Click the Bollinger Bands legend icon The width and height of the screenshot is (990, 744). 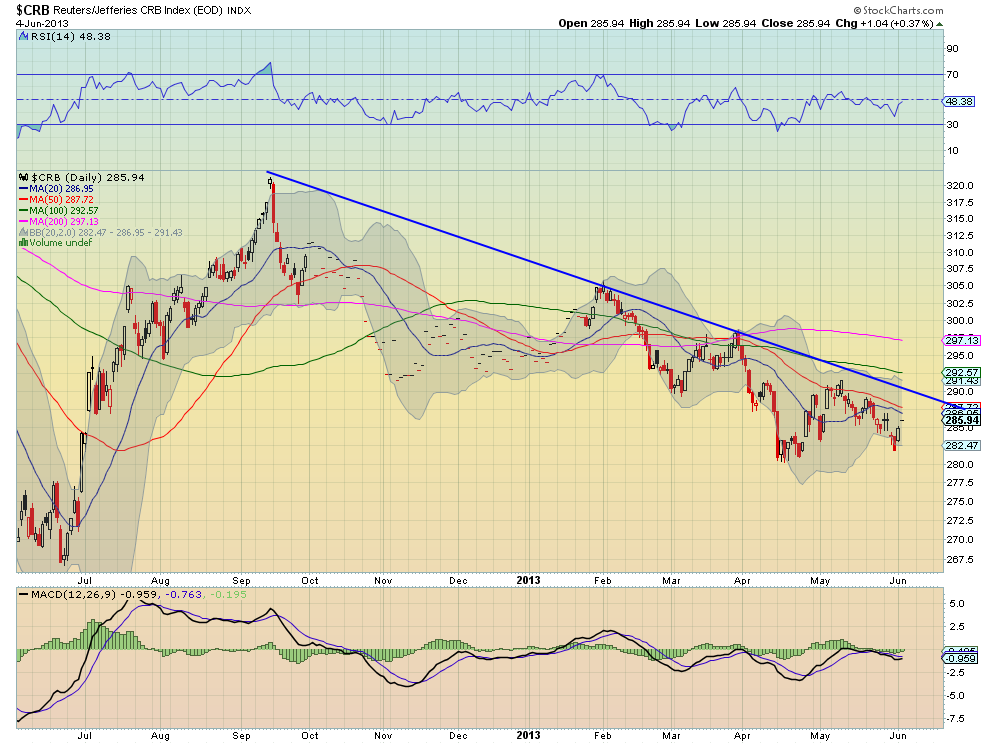click(x=24, y=231)
